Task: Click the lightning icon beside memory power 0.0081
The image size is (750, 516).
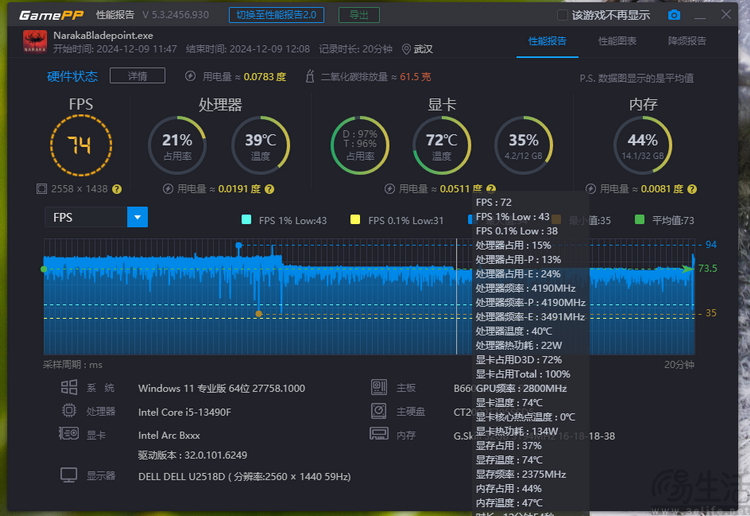Action: [x=591, y=189]
